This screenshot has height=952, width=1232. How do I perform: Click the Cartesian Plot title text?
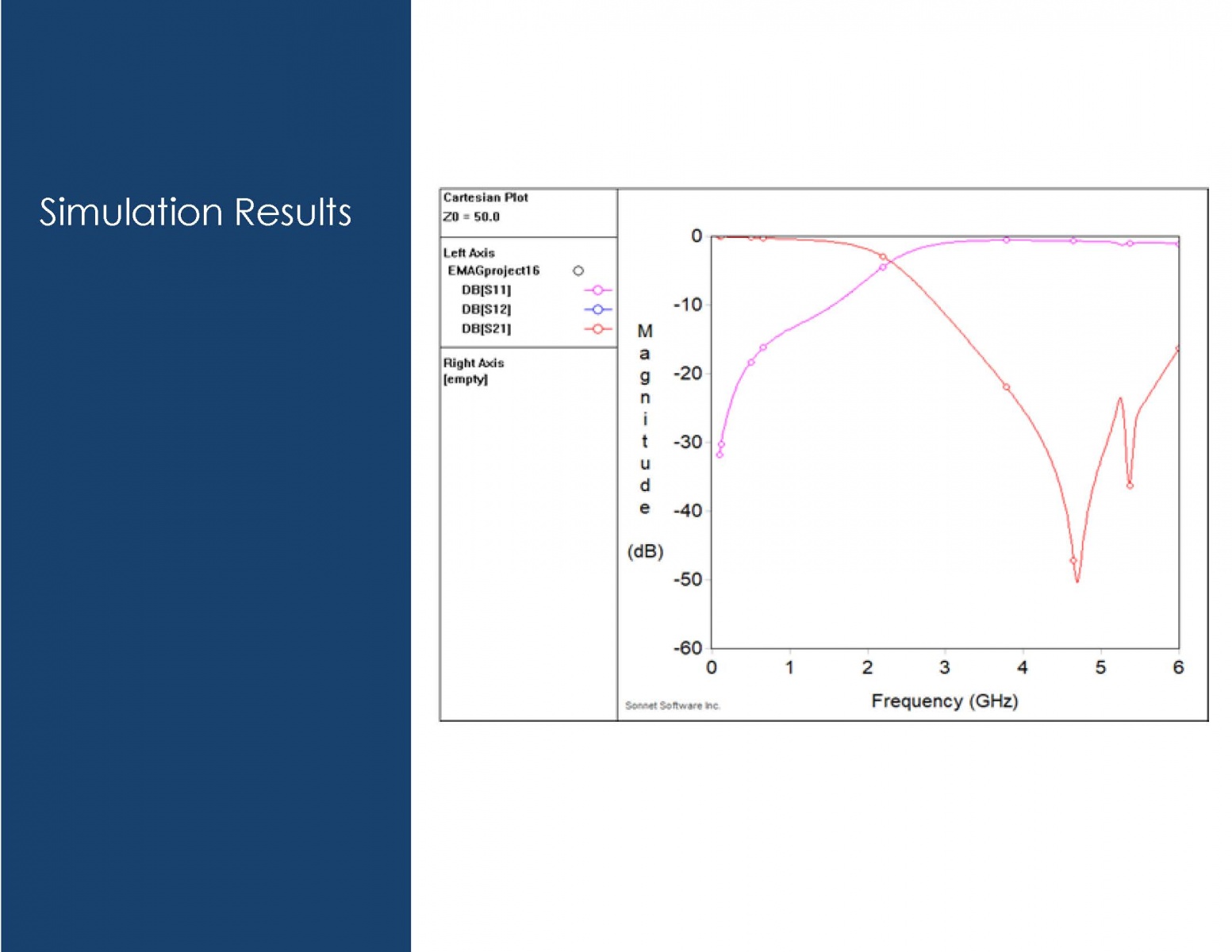(486, 198)
